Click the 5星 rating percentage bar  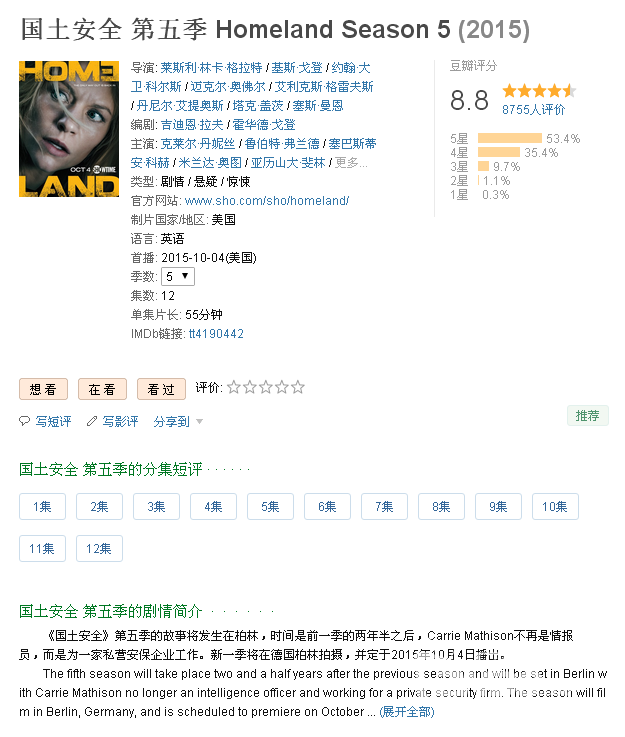510,138
